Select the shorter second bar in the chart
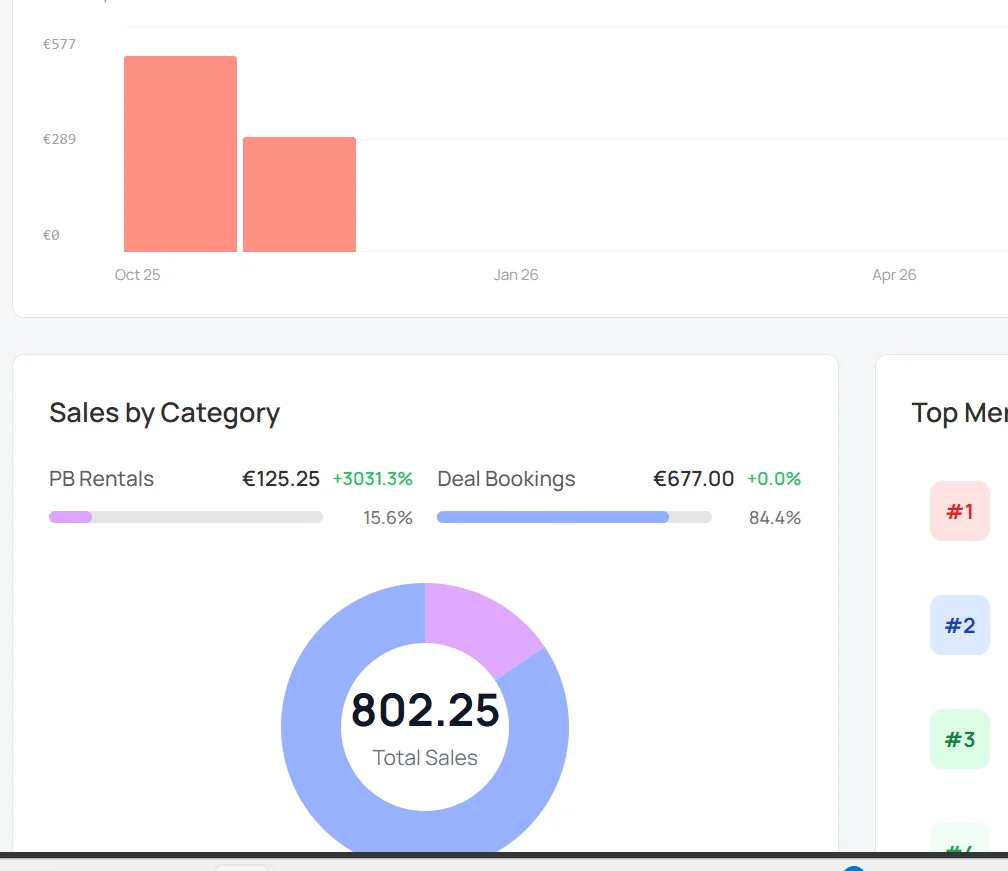Image resolution: width=1008 pixels, height=871 pixels. tap(300, 194)
